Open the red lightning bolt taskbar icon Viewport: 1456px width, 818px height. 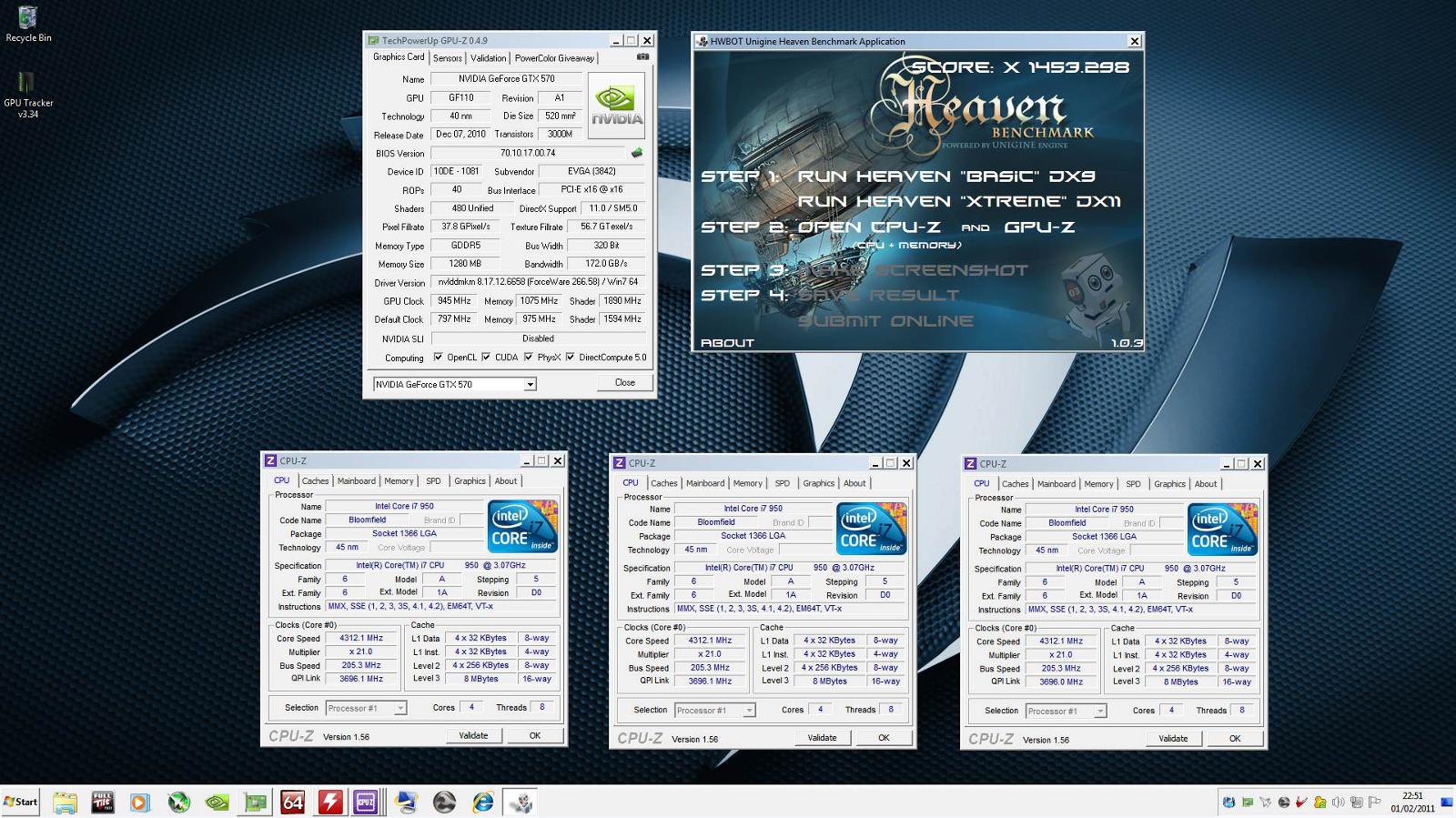[x=330, y=802]
